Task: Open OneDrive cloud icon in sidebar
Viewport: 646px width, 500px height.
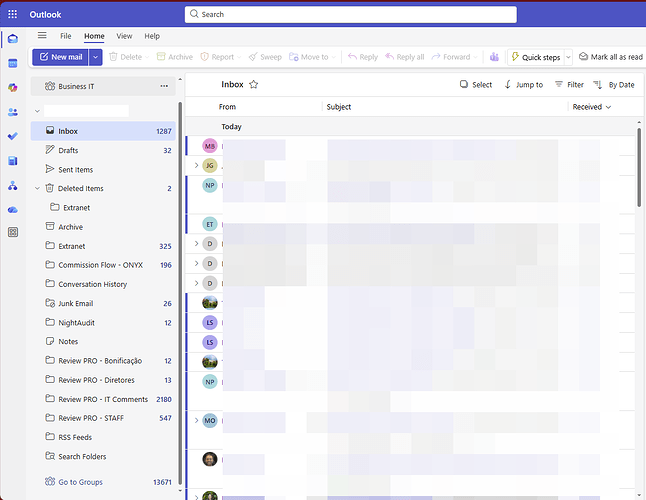Action: (x=13, y=209)
